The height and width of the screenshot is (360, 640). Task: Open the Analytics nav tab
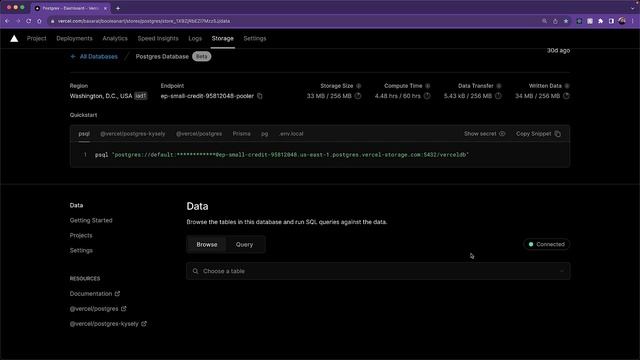pos(115,38)
